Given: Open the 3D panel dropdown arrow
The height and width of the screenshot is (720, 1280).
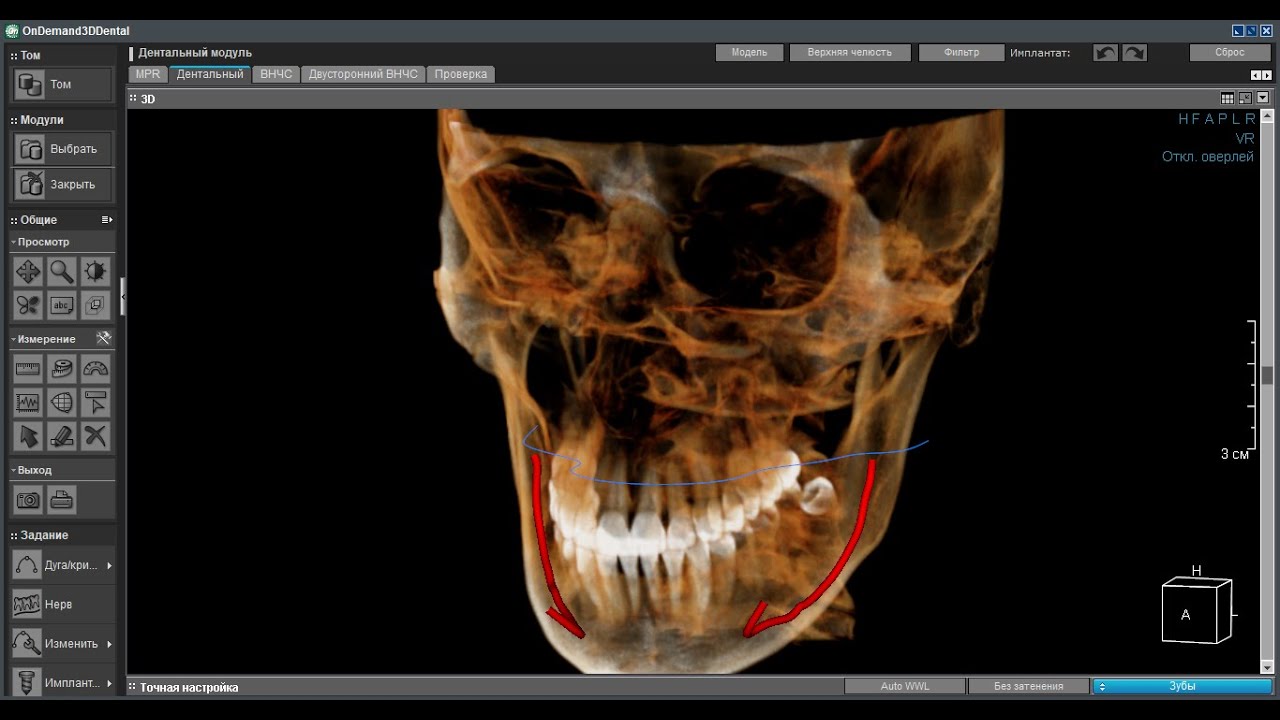Looking at the screenshot, I should (1263, 98).
